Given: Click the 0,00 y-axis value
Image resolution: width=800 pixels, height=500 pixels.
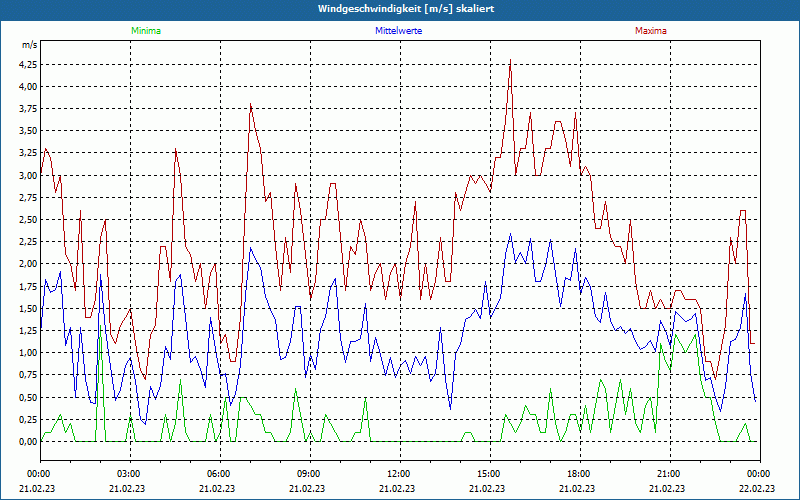Looking at the screenshot, I should (28, 442).
